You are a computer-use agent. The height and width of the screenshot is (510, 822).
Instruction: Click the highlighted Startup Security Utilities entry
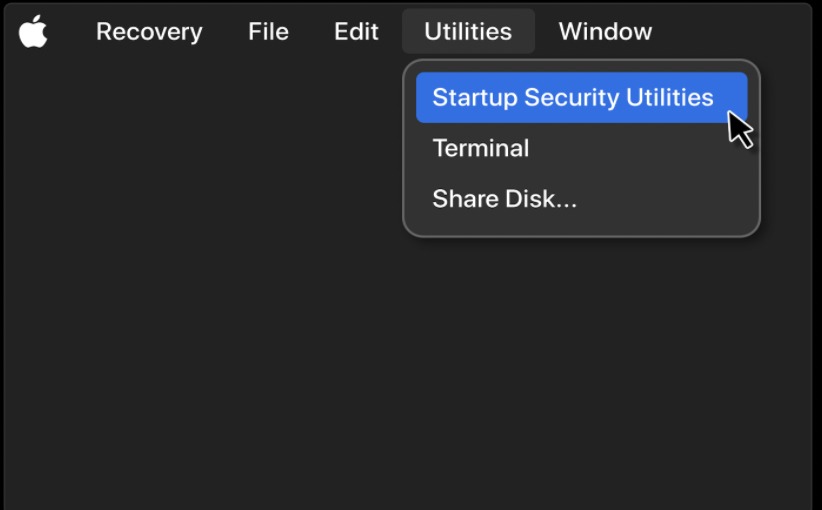[x=573, y=97]
